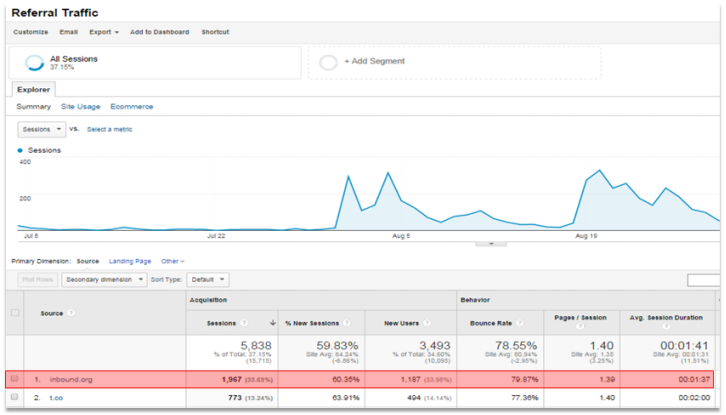Click the Add to Dashboard button
Image resolution: width=726 pixels, height=415 pixels.
158,32
